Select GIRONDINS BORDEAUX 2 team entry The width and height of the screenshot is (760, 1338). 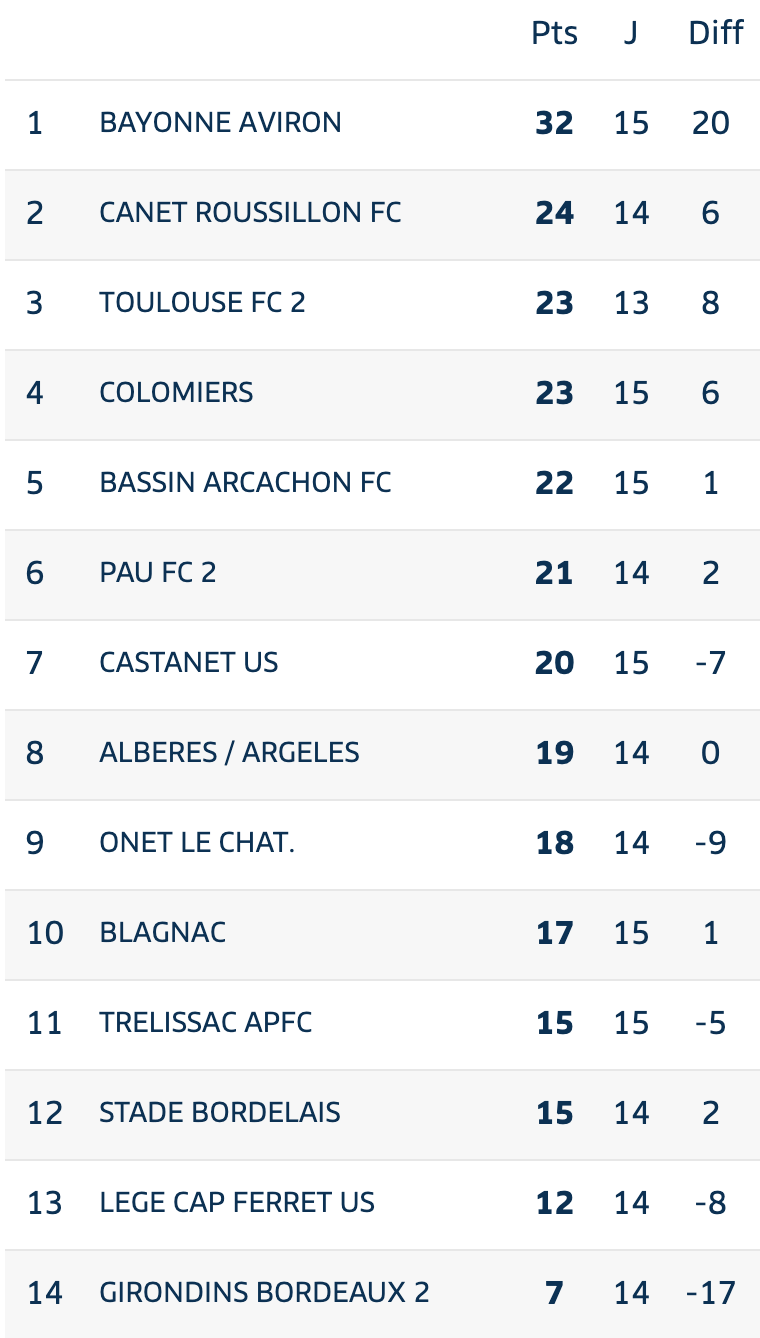coord(264,1293)
